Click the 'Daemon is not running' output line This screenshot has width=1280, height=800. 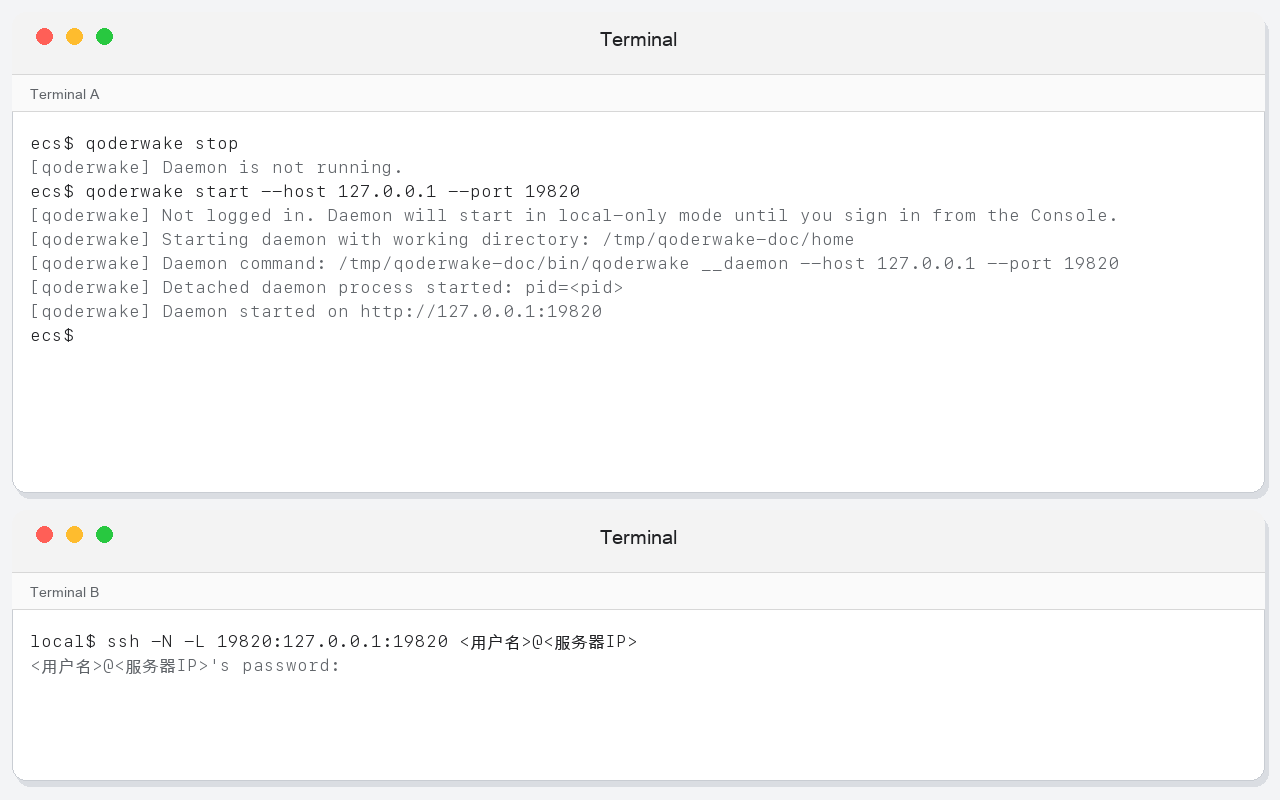pos(217,168)
